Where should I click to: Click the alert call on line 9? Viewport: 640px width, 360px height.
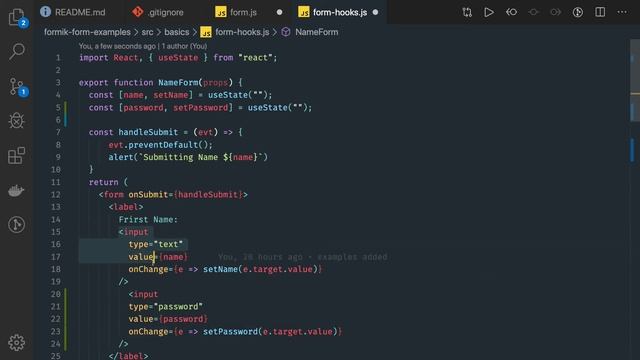tap(188, 157)
